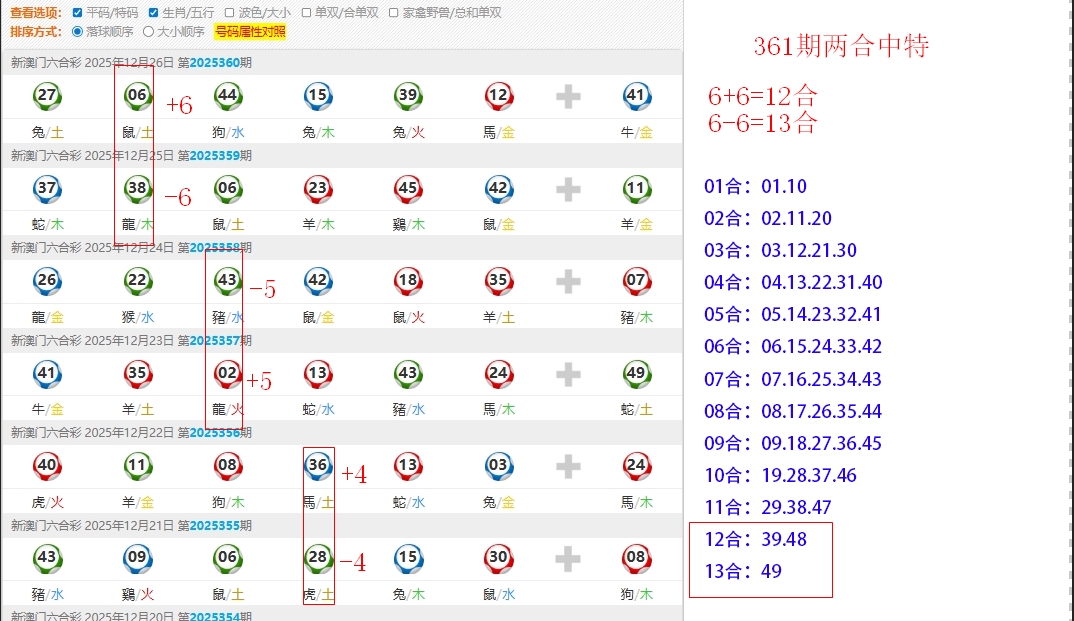Enable the 波色/大小 checkbox
This screenshot has height=621, width=1074.
[230, 13]
